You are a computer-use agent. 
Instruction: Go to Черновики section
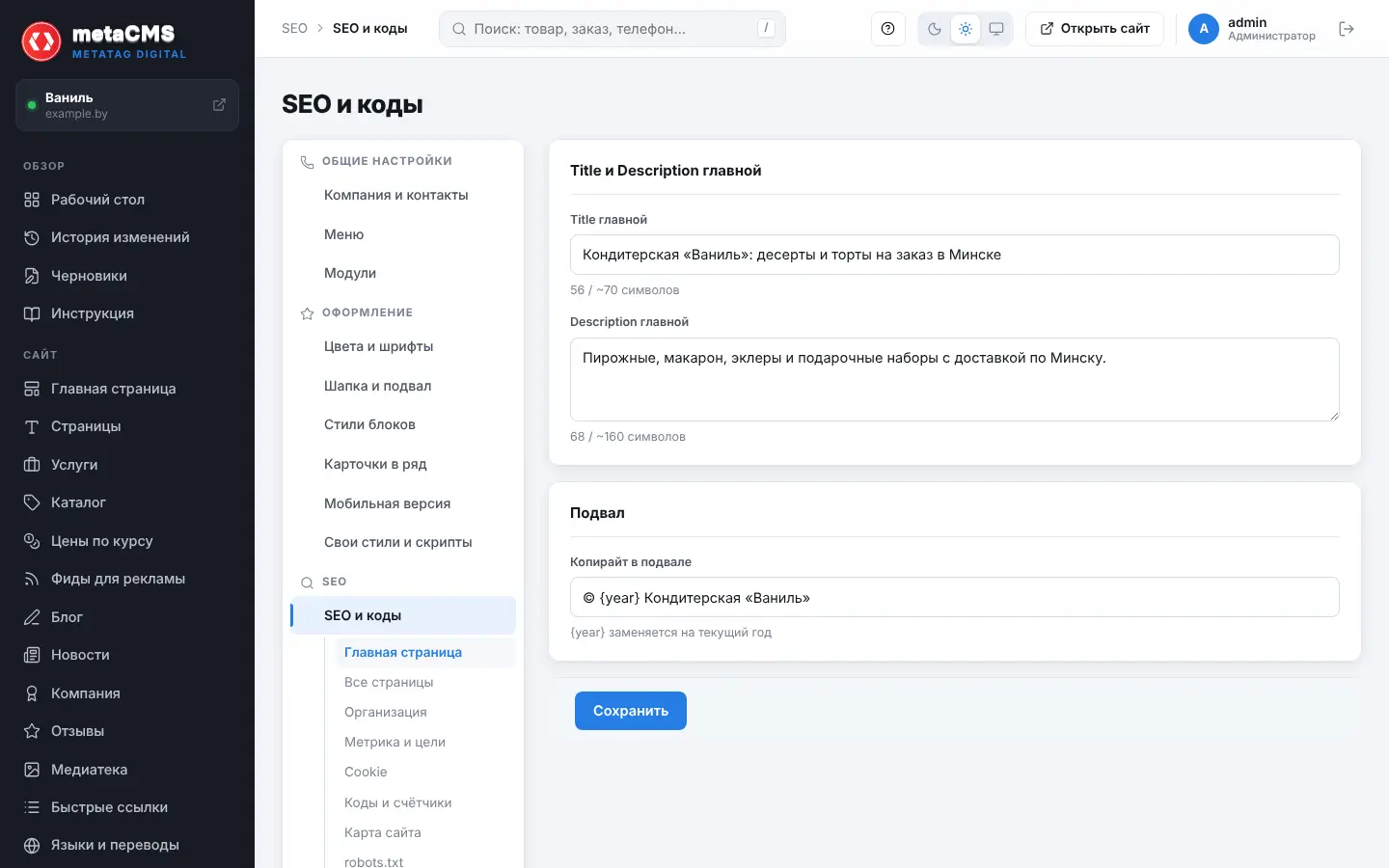[127, 276]
